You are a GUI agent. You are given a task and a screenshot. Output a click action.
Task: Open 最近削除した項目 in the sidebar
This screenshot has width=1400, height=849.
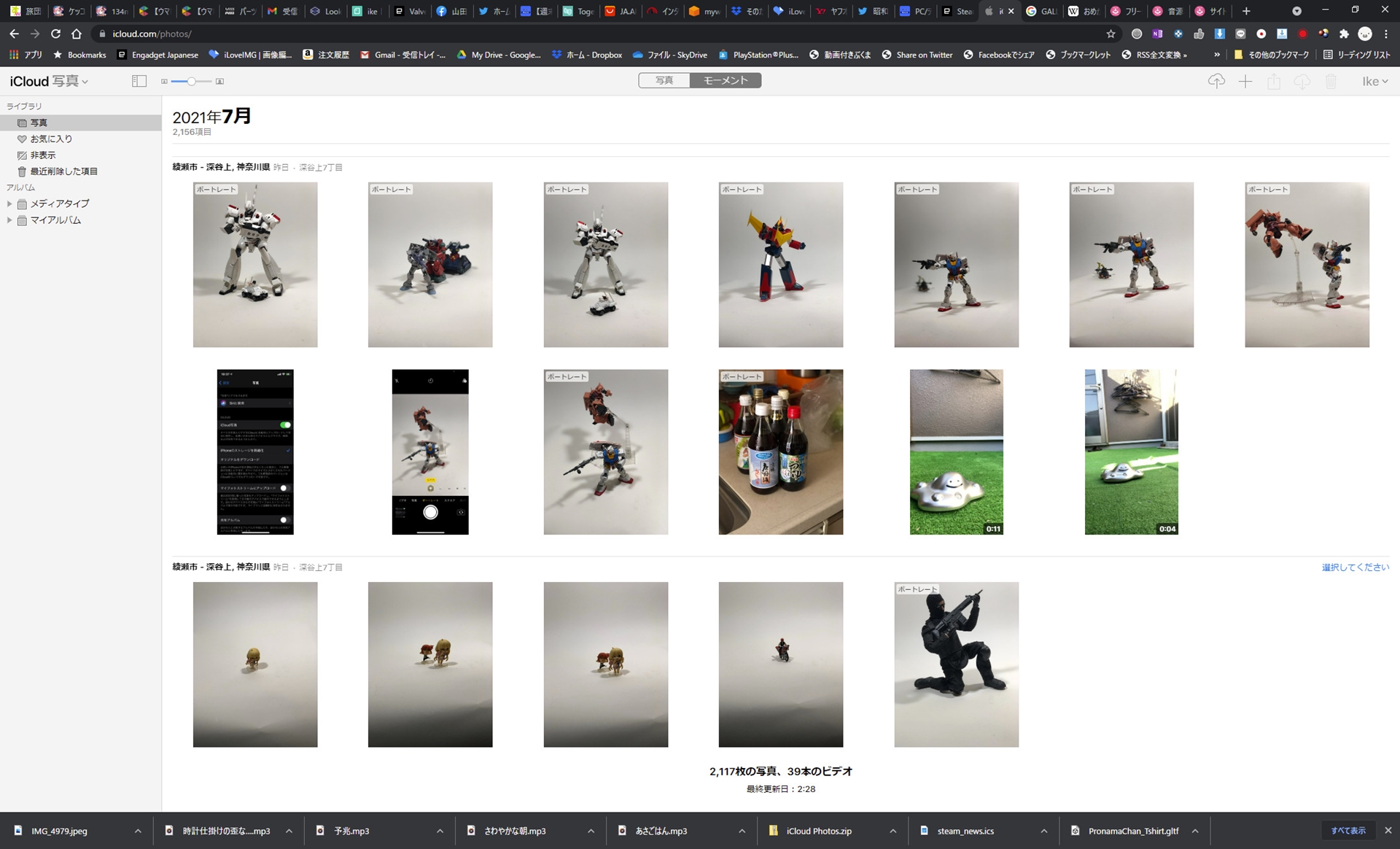pos(65,171)
